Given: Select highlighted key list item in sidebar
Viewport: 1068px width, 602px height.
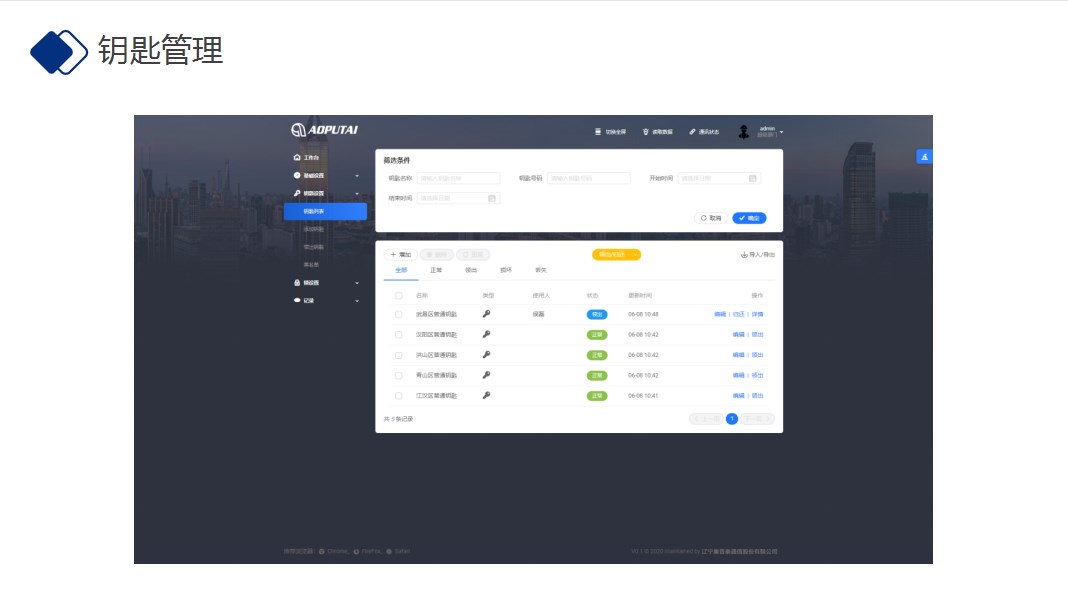Looking at the screenshot, I should 326,212.
